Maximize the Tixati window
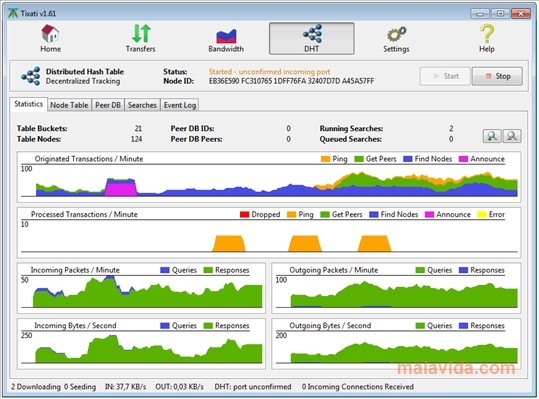 point(500,14)
